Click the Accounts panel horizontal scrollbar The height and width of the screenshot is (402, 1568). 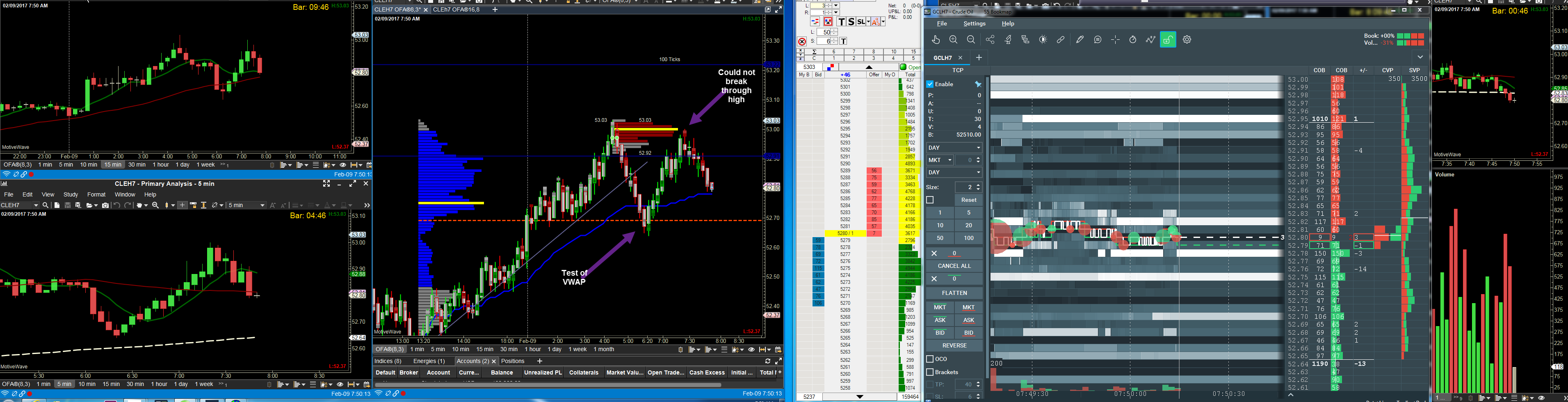(548, 385)
